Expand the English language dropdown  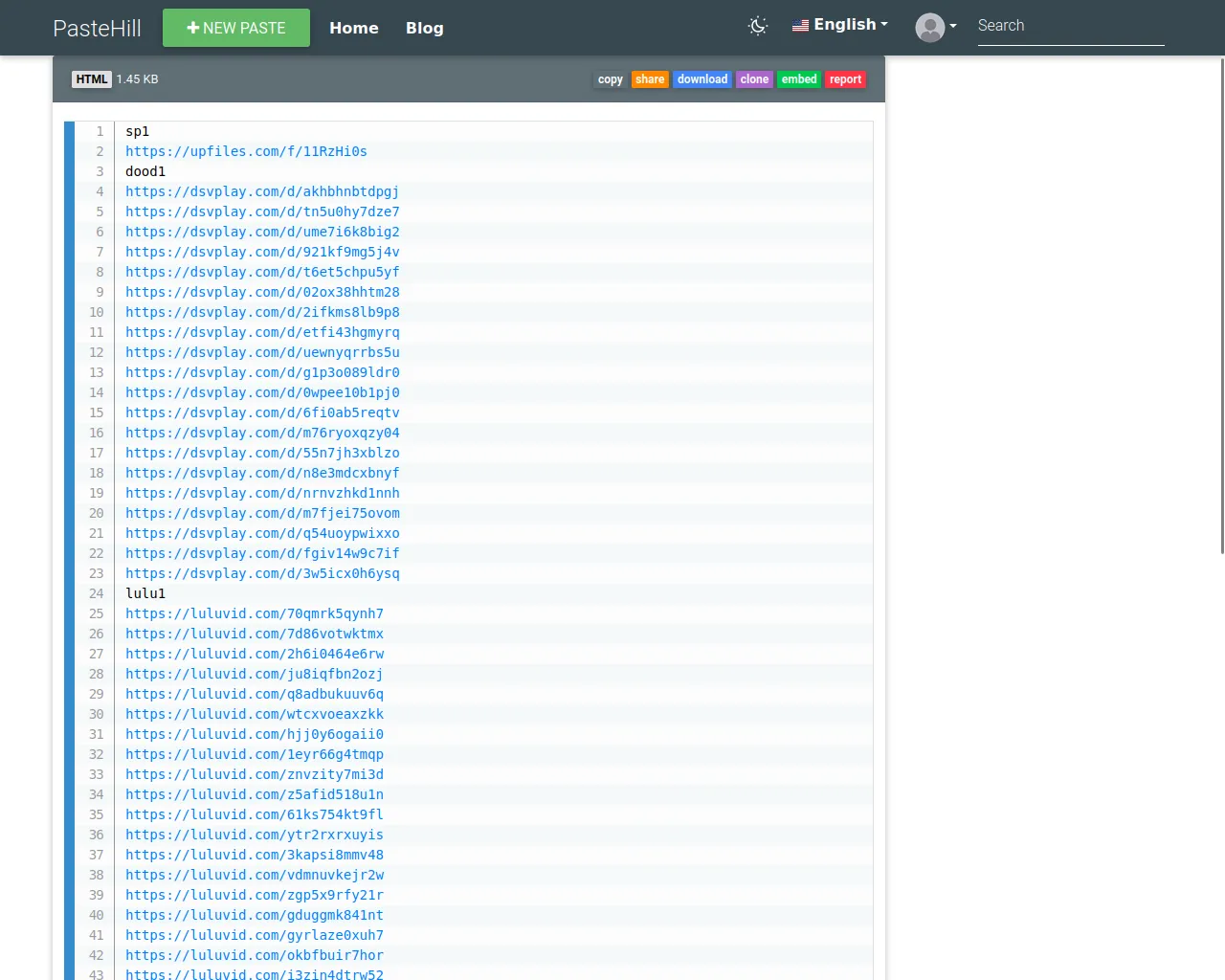(x=841, y=25)
